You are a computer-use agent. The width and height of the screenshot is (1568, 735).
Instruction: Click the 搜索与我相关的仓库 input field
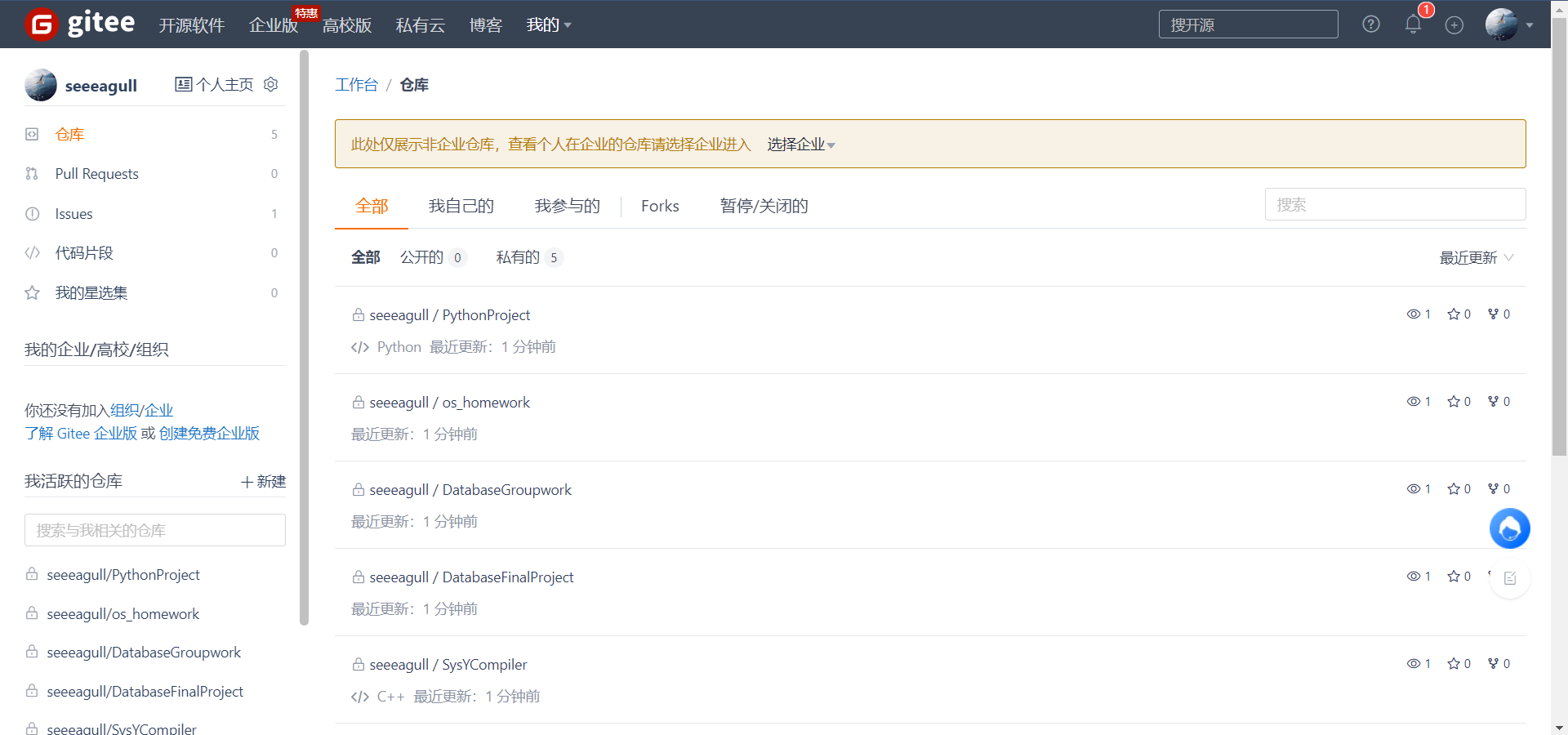tap(155, 530)
